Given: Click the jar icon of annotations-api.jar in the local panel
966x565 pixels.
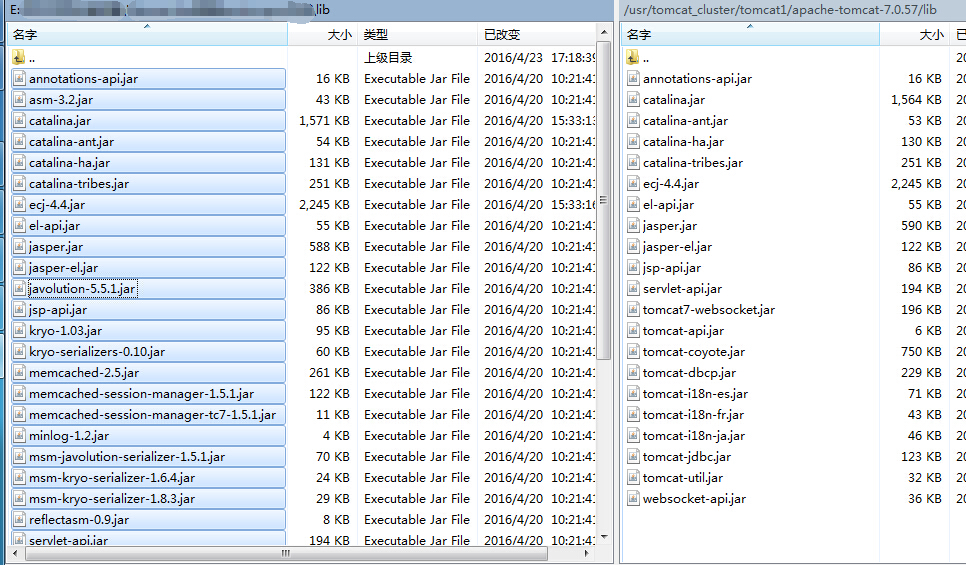Looking at the screenshot, I should pyautogui.click(x=20, y=78).
